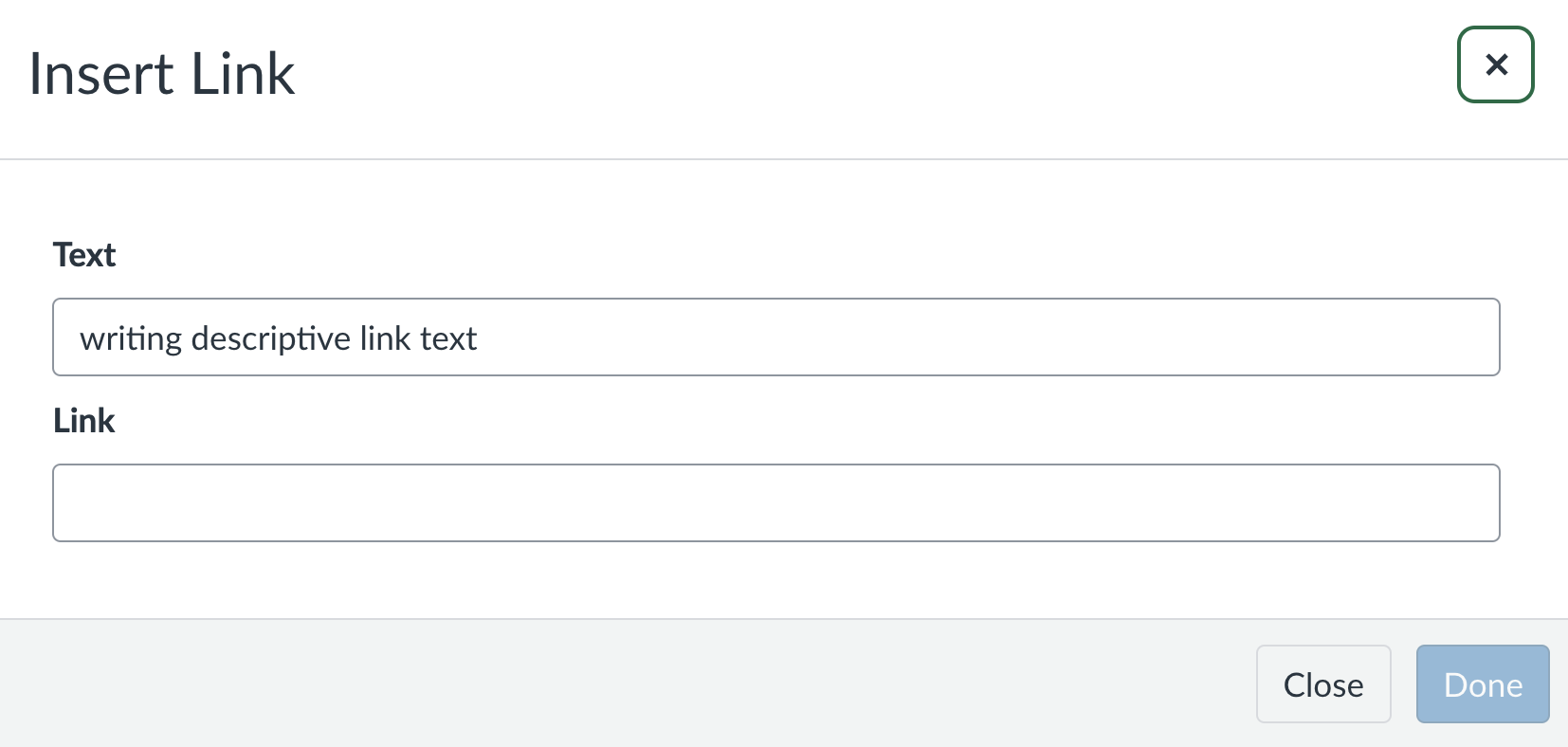This screenshot has width=1568, height=747.
Task: Click blank area below the Link field
Action: pos(758,580)
